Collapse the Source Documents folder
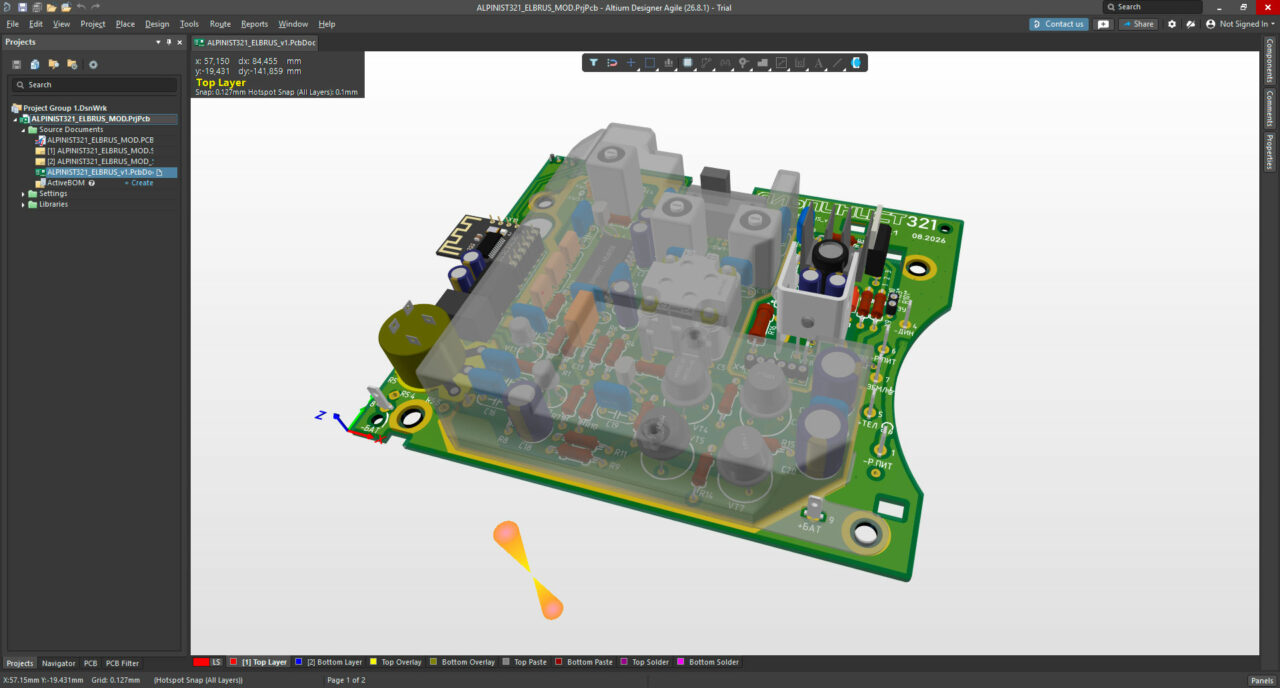Screen dimensions: 1280x688 [x=23, y=129]
